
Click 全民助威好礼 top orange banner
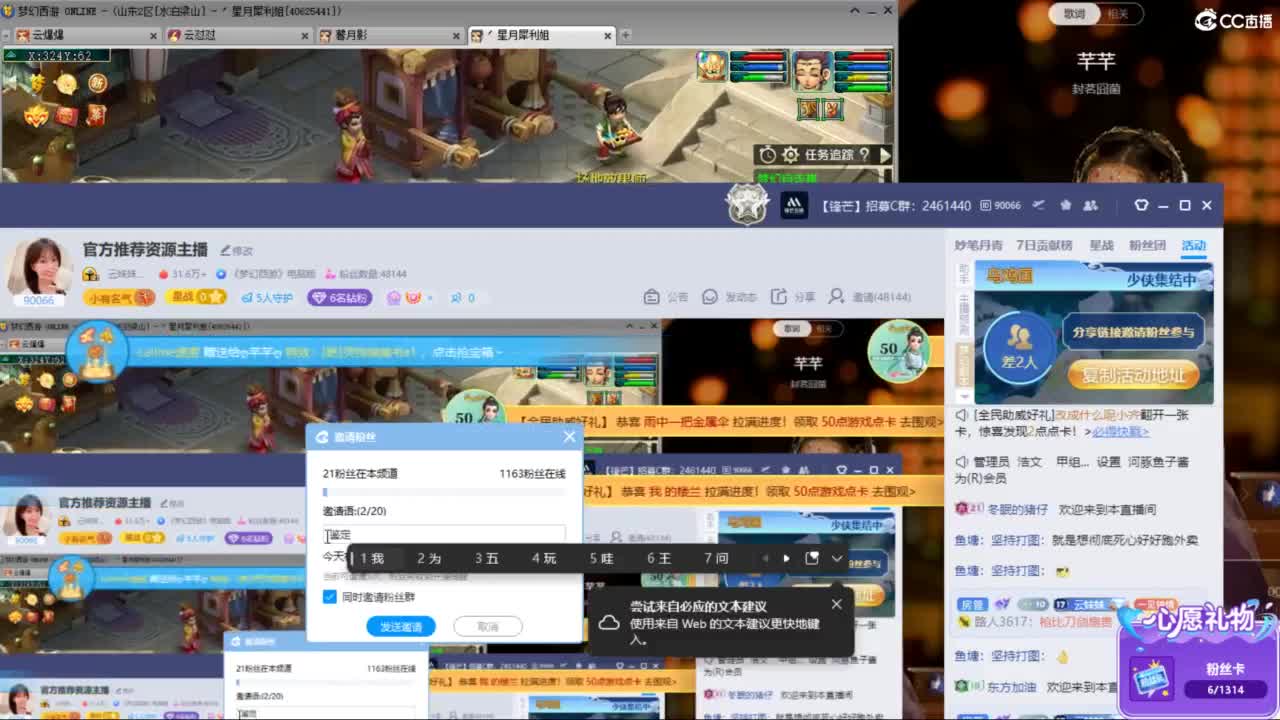732,423
